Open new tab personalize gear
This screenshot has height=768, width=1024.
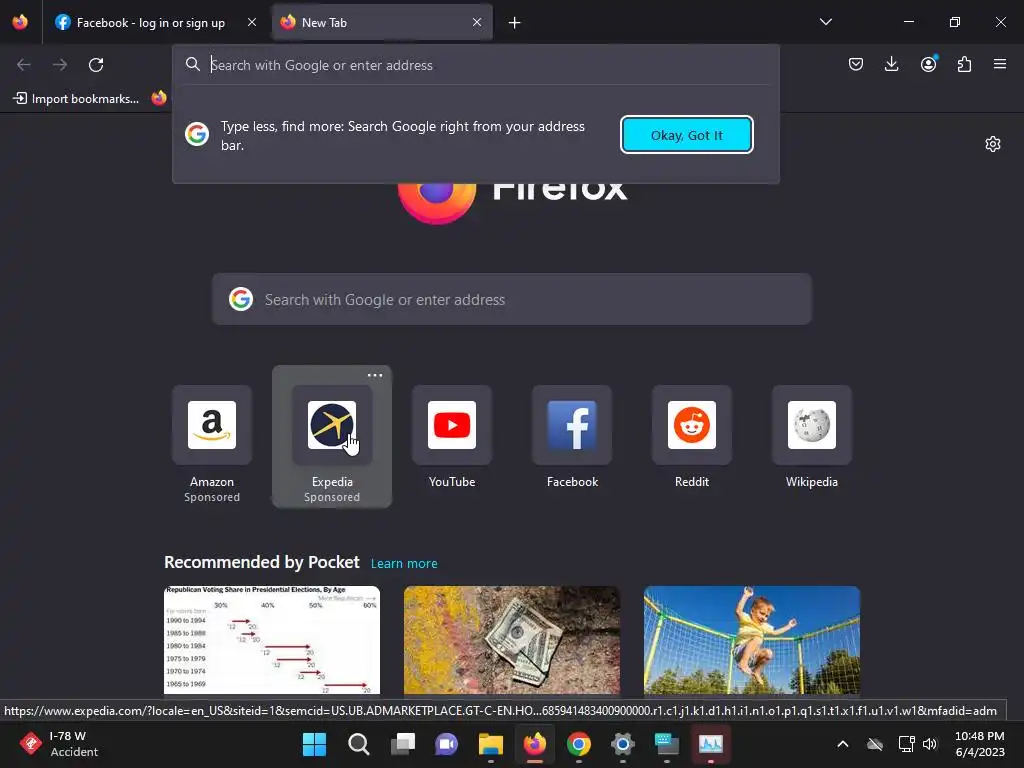993,144
